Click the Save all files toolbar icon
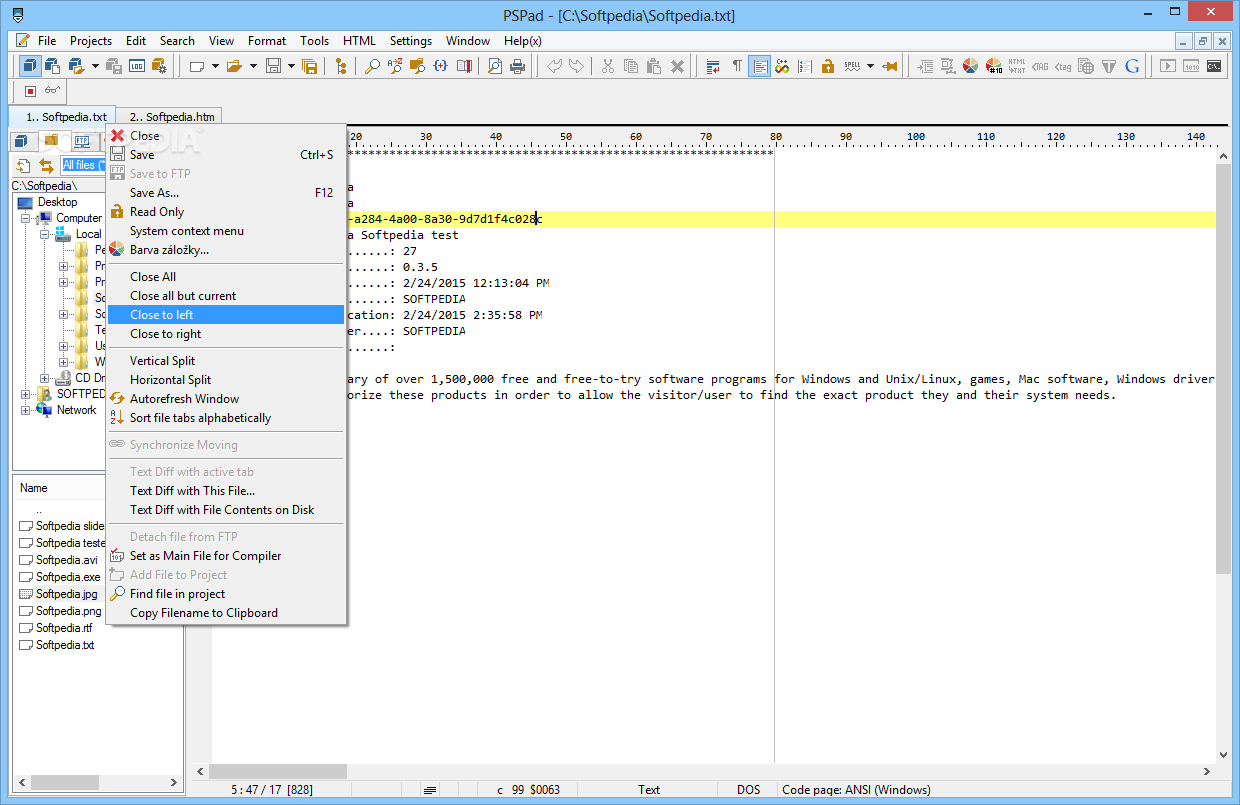 coord(309,66)
